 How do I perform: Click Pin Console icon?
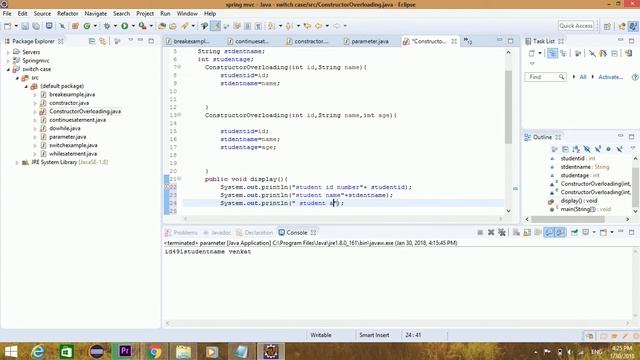pyautogui.click(x=574, y=232)
